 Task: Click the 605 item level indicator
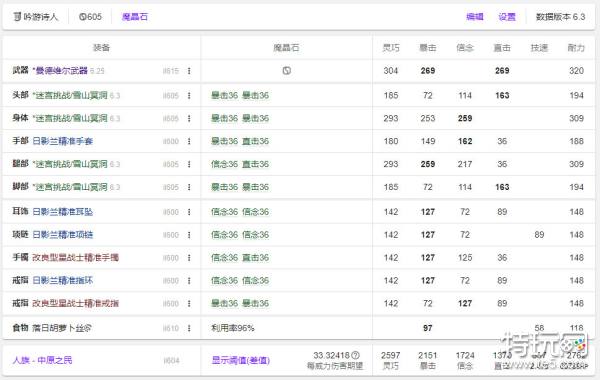pyautogui.click(x=90, y=17)
